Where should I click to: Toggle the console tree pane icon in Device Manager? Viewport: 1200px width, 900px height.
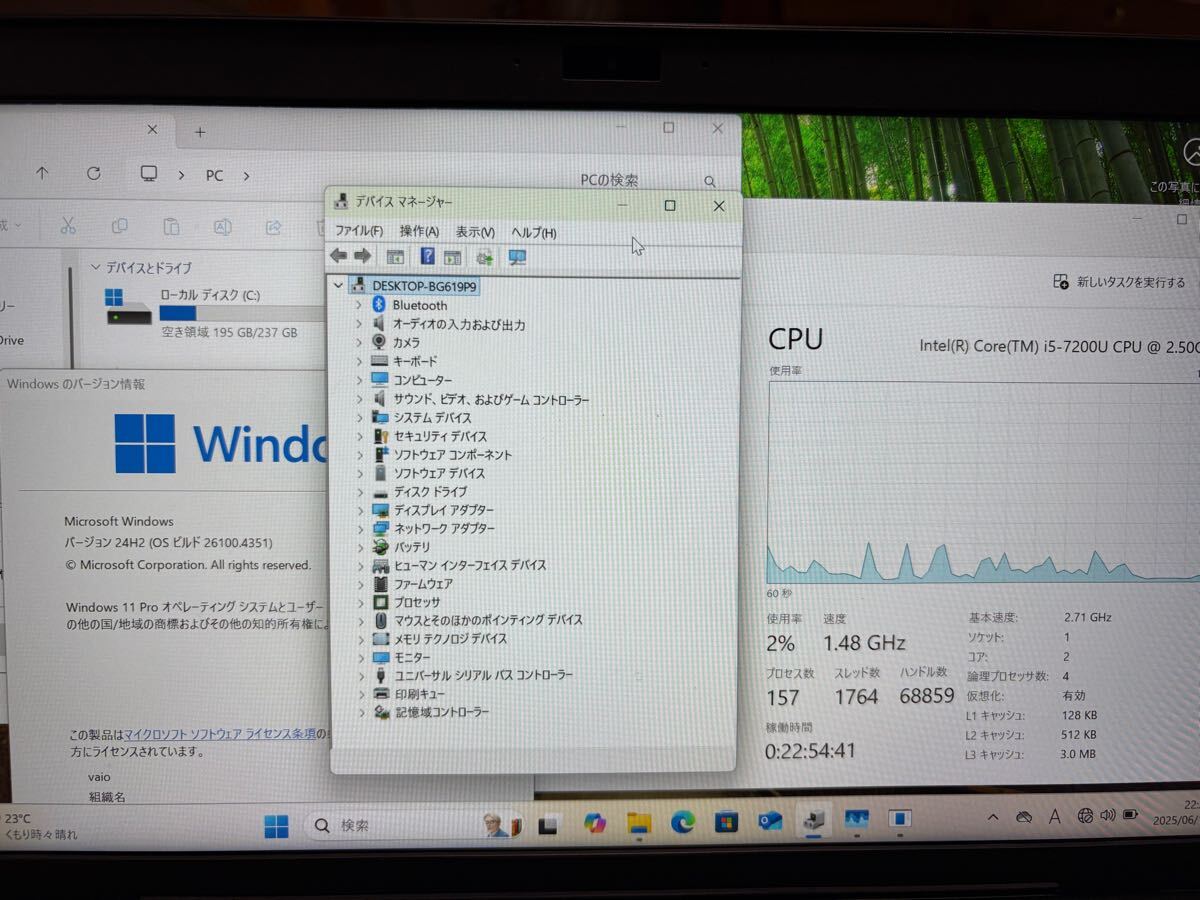click(395, 257)
